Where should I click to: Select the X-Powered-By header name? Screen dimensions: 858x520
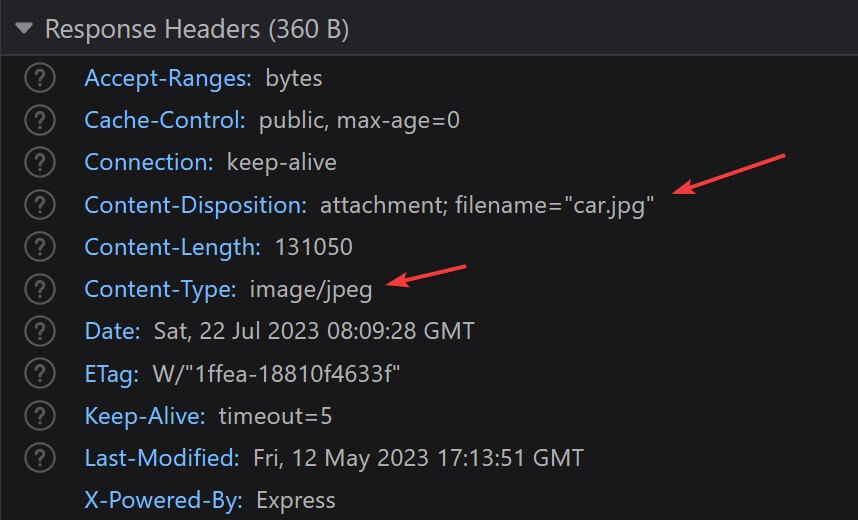click(x=164, y=500)
